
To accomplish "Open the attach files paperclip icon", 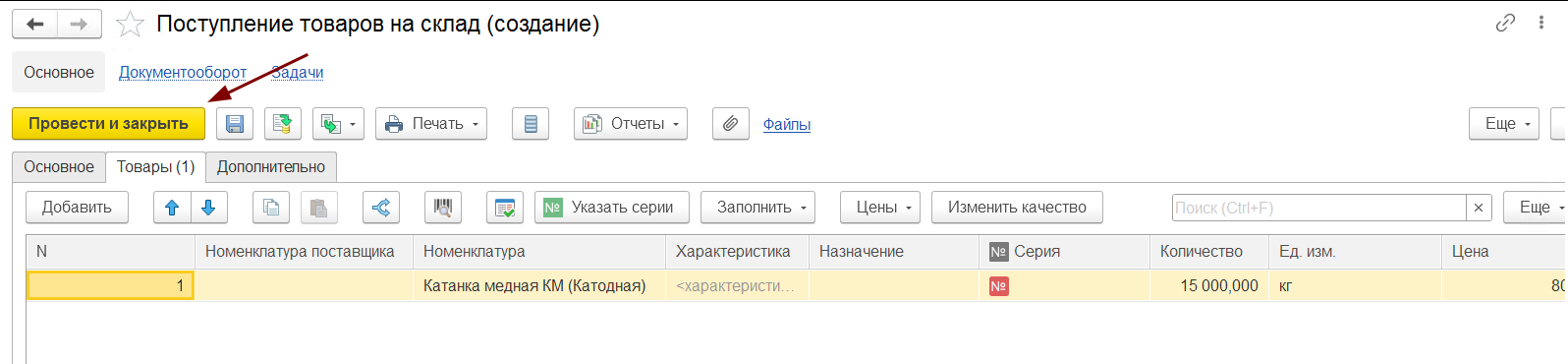I will tap(731, 124).
